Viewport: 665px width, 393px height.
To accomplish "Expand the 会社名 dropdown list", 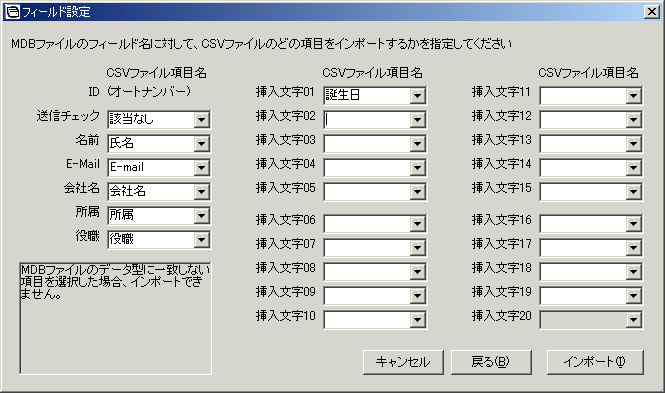I will (201, 192).
